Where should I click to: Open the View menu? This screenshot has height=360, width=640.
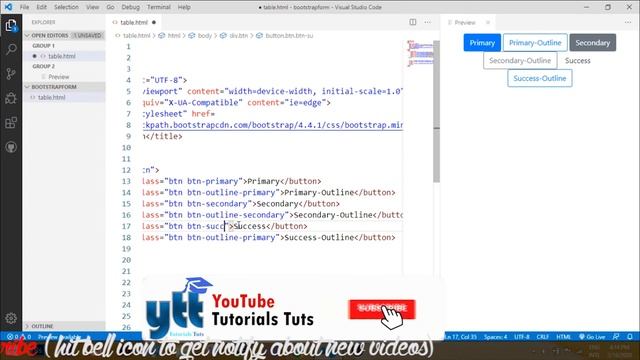[x=92, y=7]
